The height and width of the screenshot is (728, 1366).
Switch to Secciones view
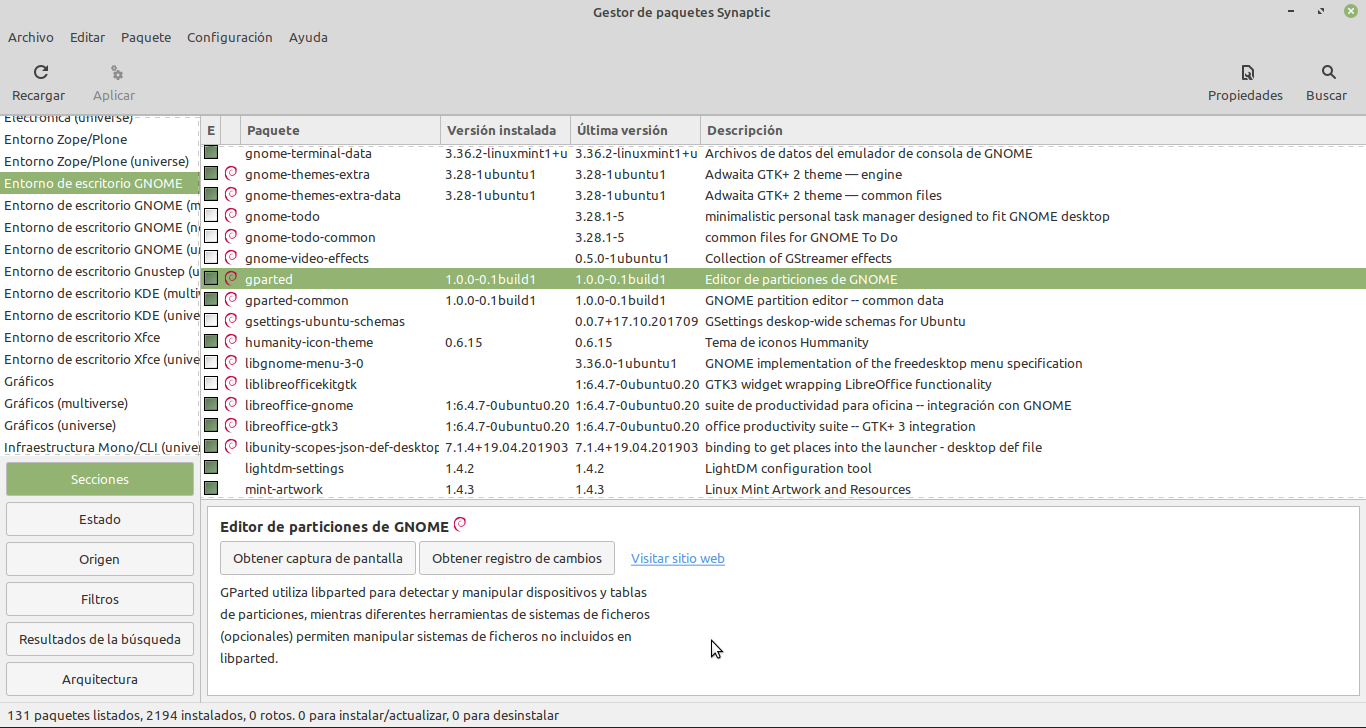100,479
